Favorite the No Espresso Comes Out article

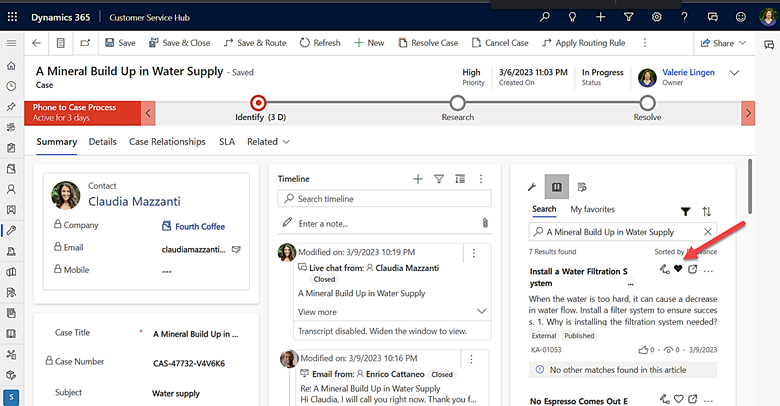[x=678, y=401]
